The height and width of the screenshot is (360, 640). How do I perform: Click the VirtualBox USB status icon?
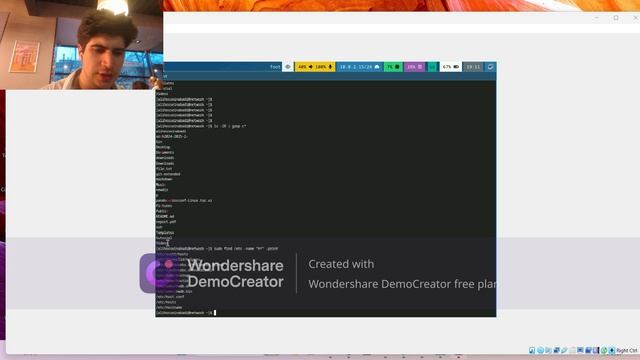click(x=564, y=350)
